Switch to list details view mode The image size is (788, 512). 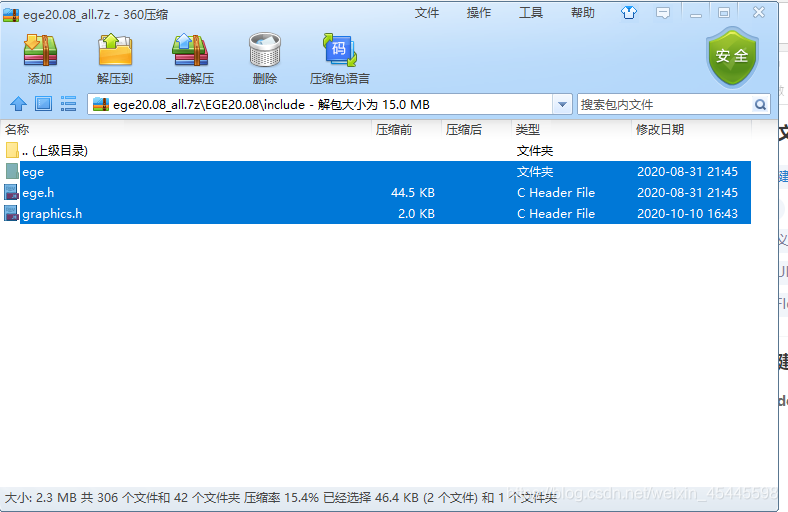tap(68, 104)
